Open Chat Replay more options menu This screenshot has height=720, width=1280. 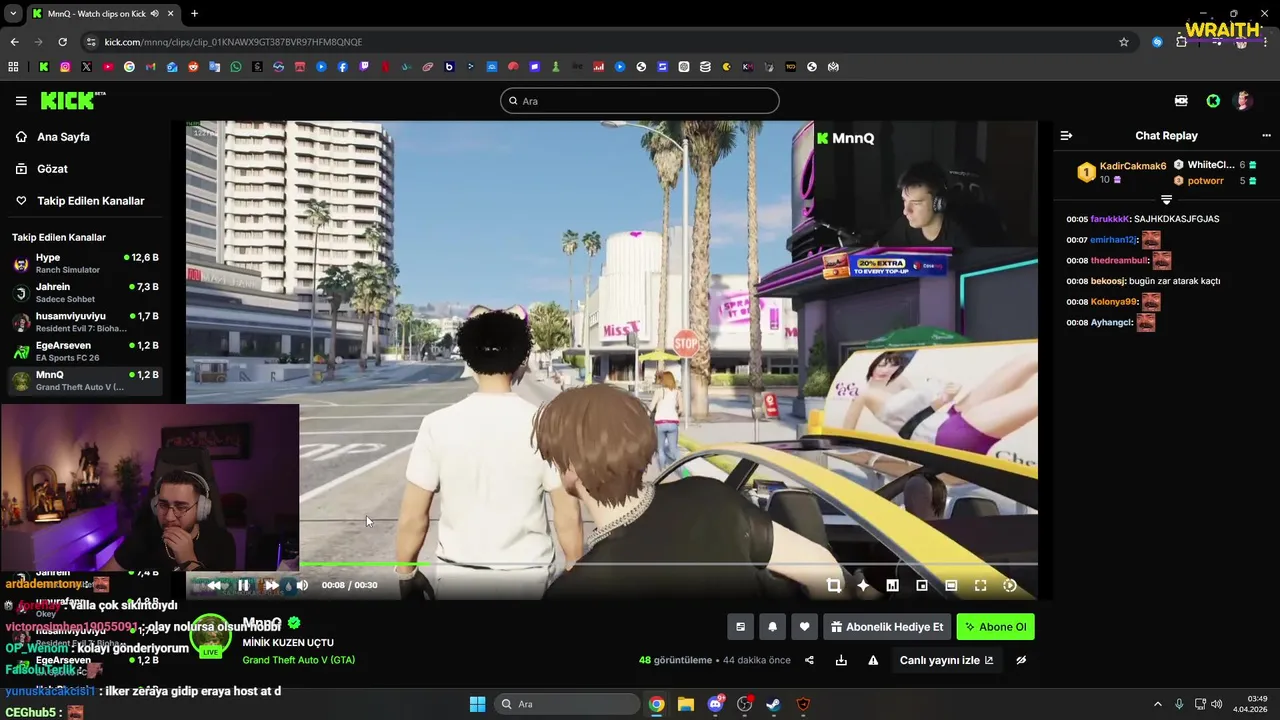(x=1266, y=135)
